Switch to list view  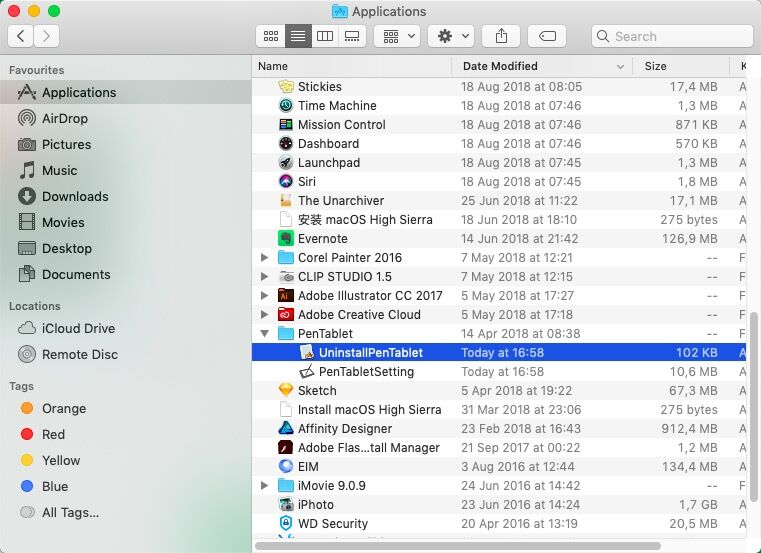point(298,36)
